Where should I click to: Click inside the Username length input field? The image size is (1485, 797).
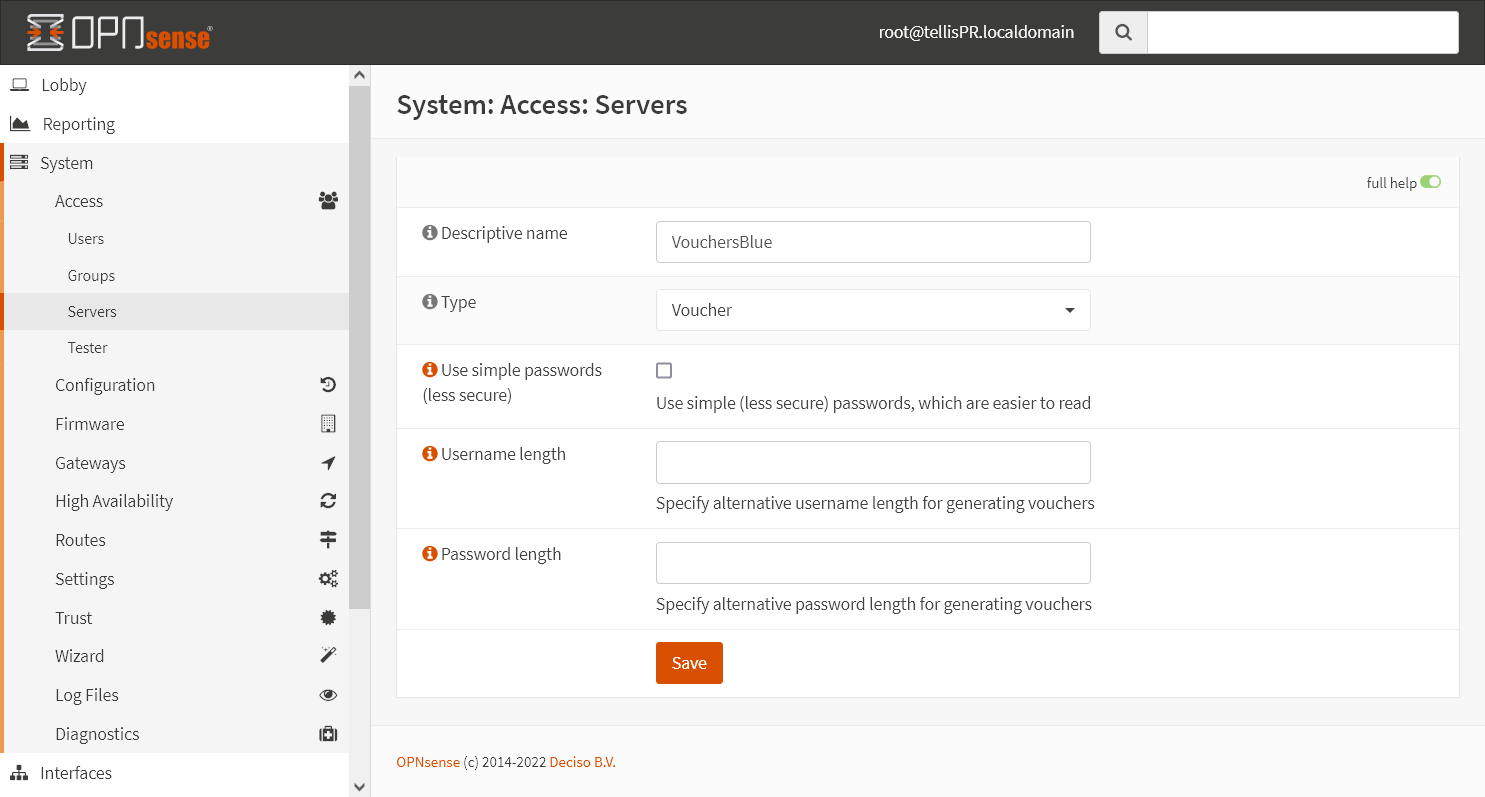tap(872, 462)
